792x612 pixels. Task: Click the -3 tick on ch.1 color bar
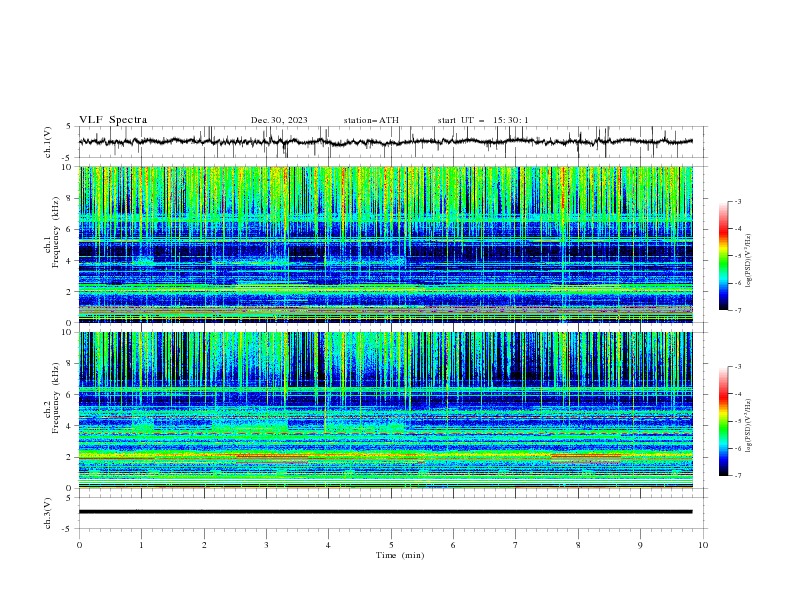point(737,201)
